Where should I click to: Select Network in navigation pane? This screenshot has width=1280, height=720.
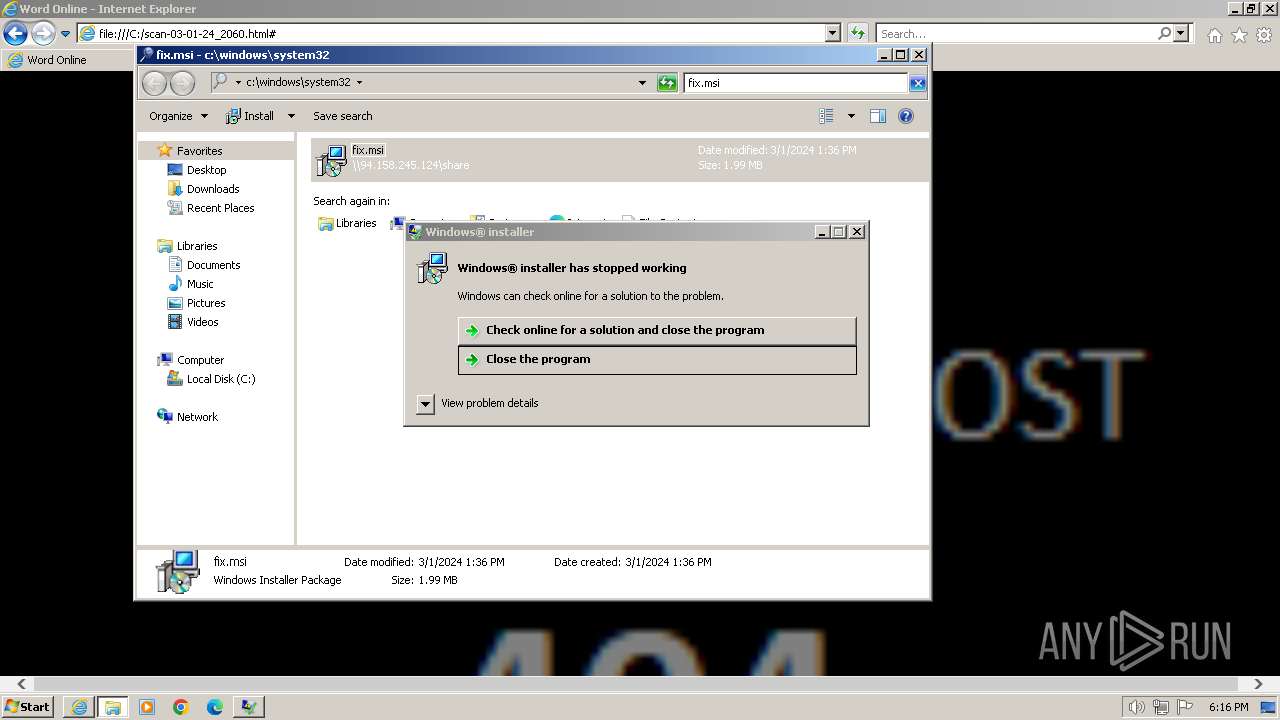(x=197, y=417)
